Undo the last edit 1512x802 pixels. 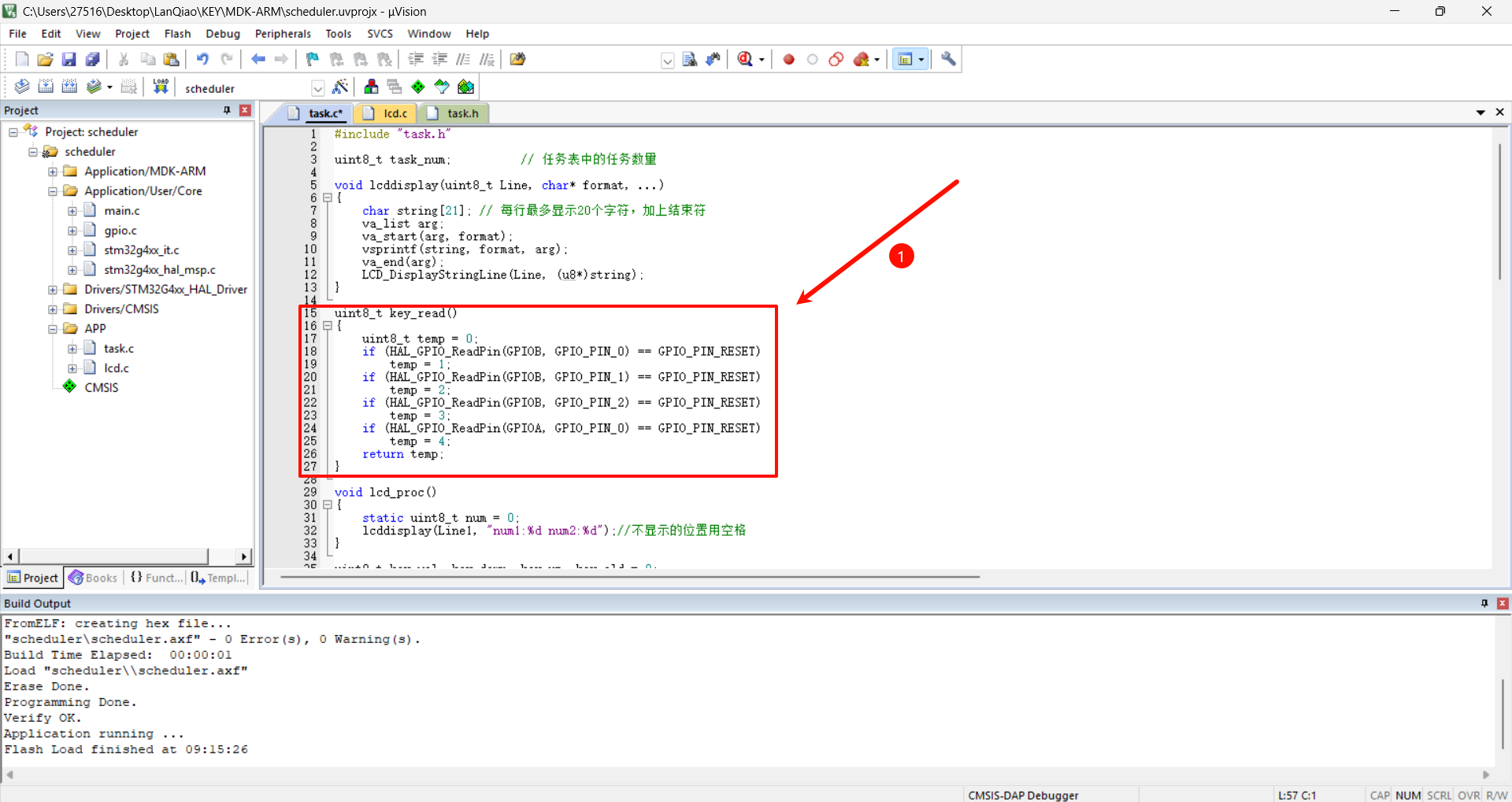(202, 59)
